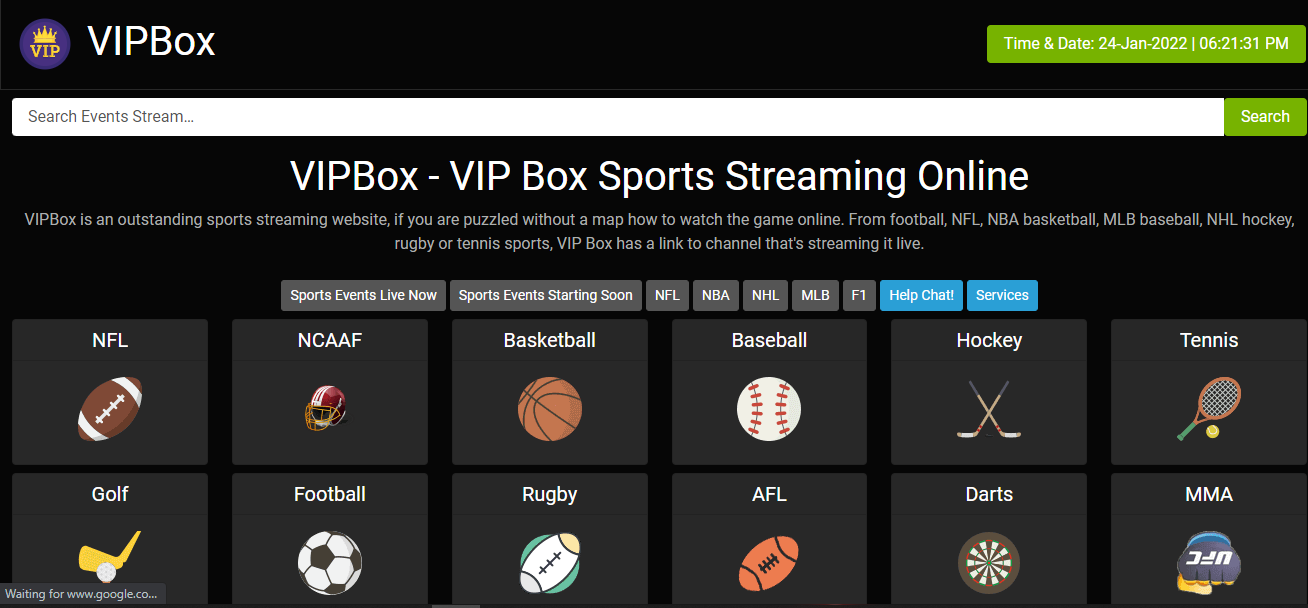Select the NFL filter button
The image size is (1308, 608).
[x=668, y=295]
